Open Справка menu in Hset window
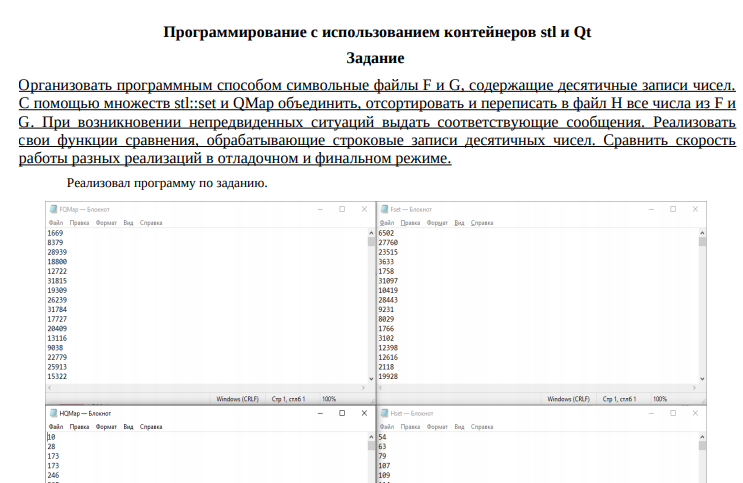 coord(482,427)
